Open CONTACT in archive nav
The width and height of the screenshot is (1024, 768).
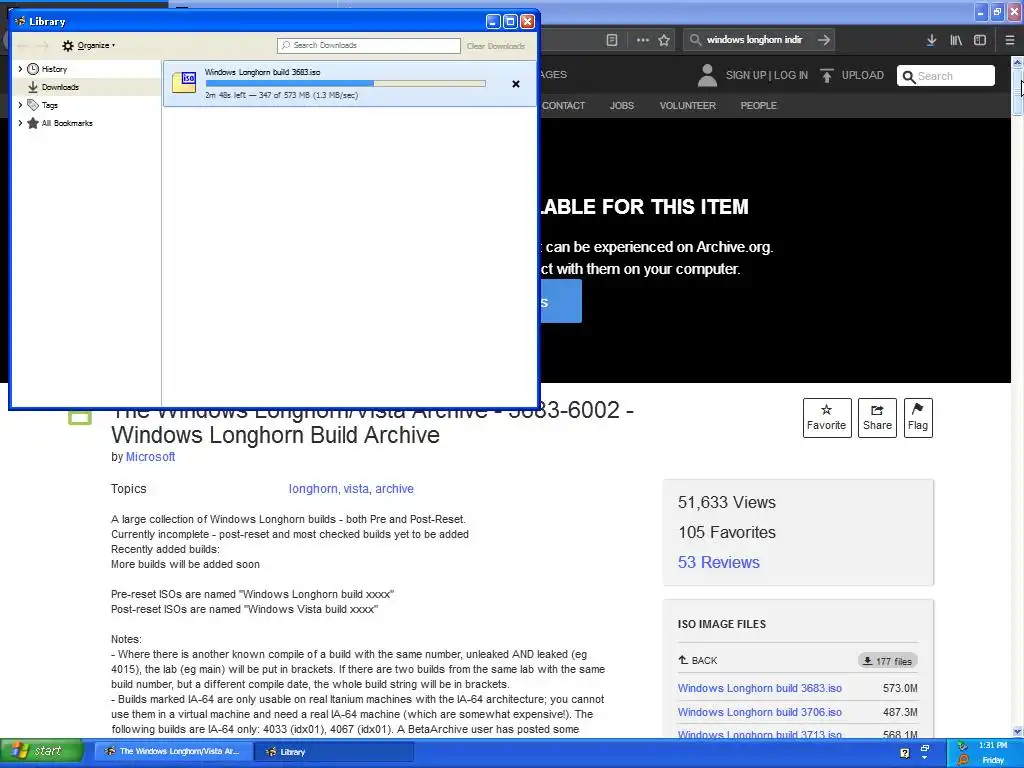563,105
